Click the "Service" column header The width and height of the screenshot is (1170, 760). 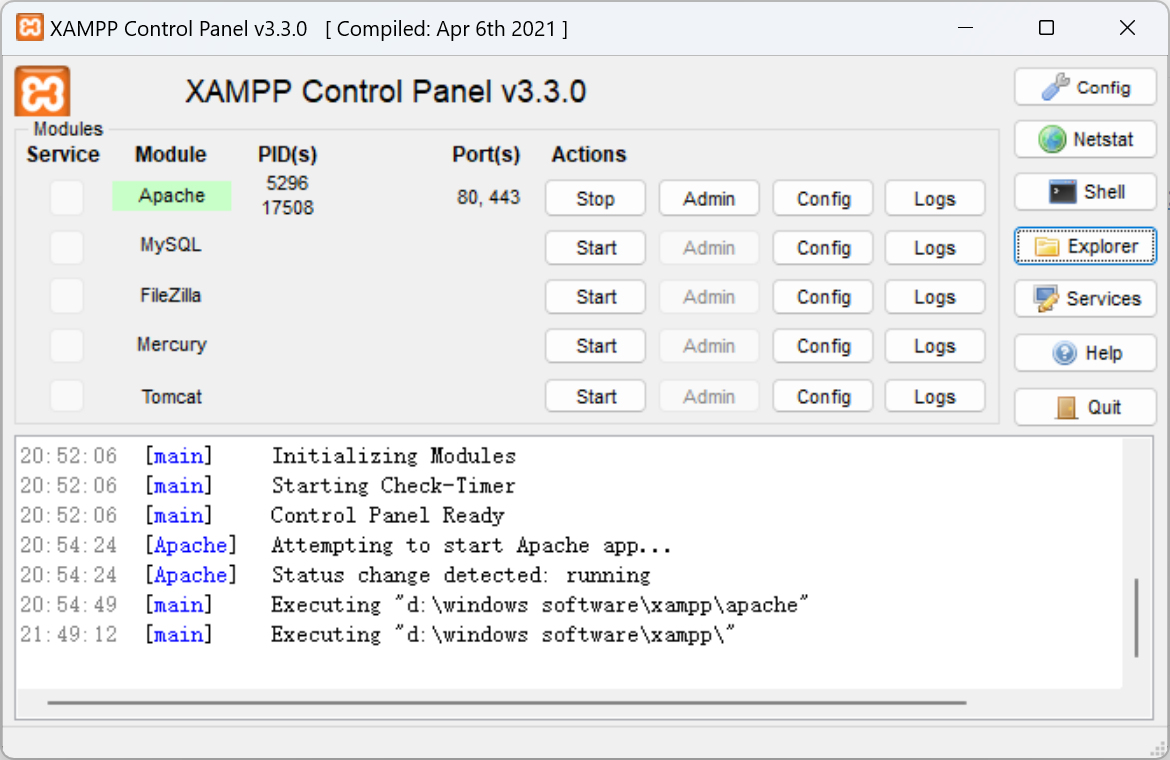63,154
